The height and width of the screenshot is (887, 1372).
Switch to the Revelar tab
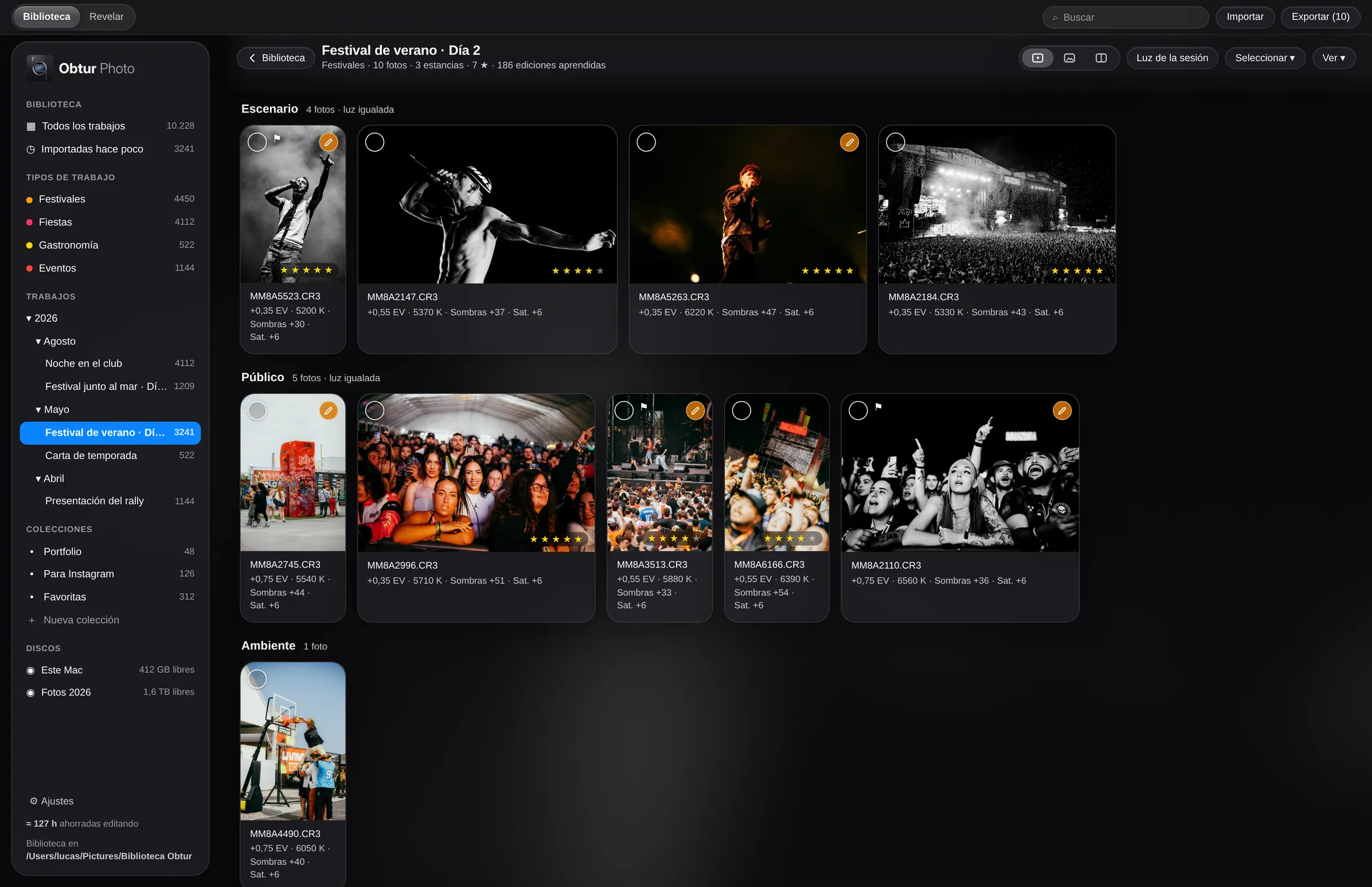tap(106, 17)
